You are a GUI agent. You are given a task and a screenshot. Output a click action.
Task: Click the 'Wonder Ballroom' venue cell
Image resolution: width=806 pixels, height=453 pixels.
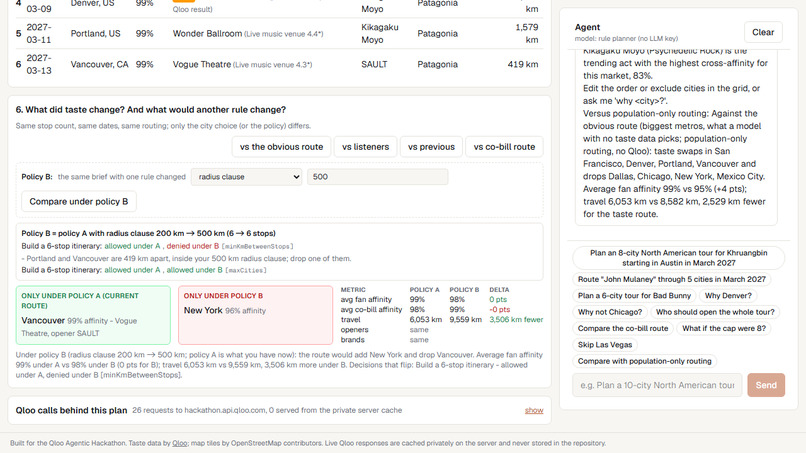[248, 33]
